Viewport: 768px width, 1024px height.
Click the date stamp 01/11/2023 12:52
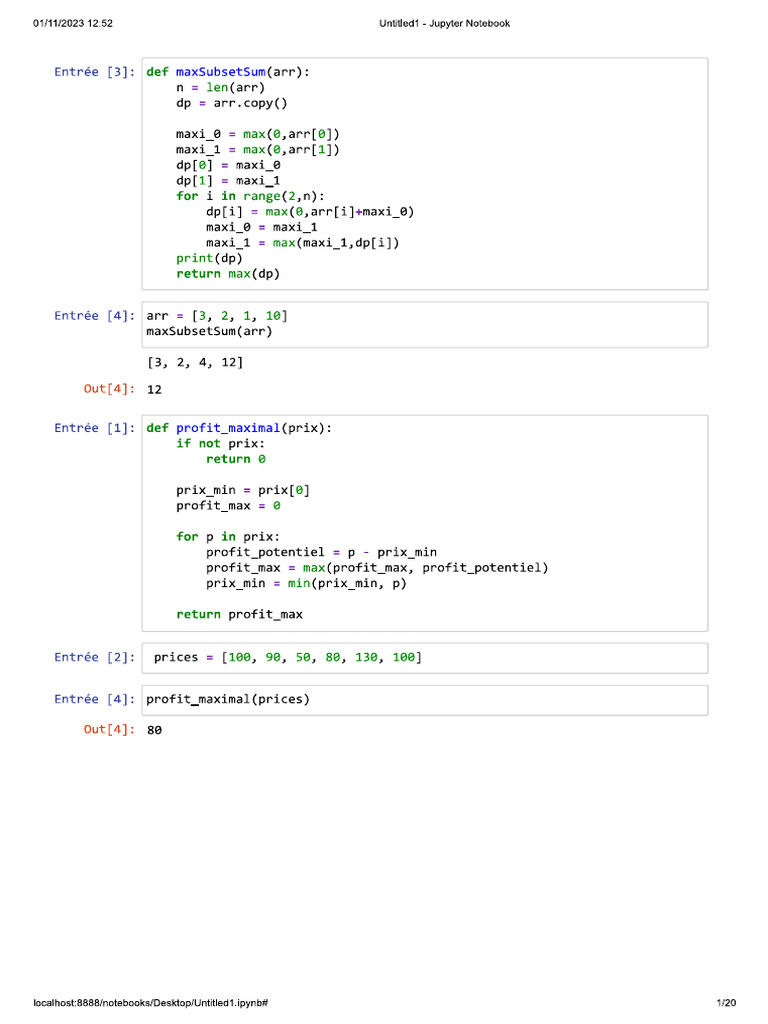tap(73, 24)
